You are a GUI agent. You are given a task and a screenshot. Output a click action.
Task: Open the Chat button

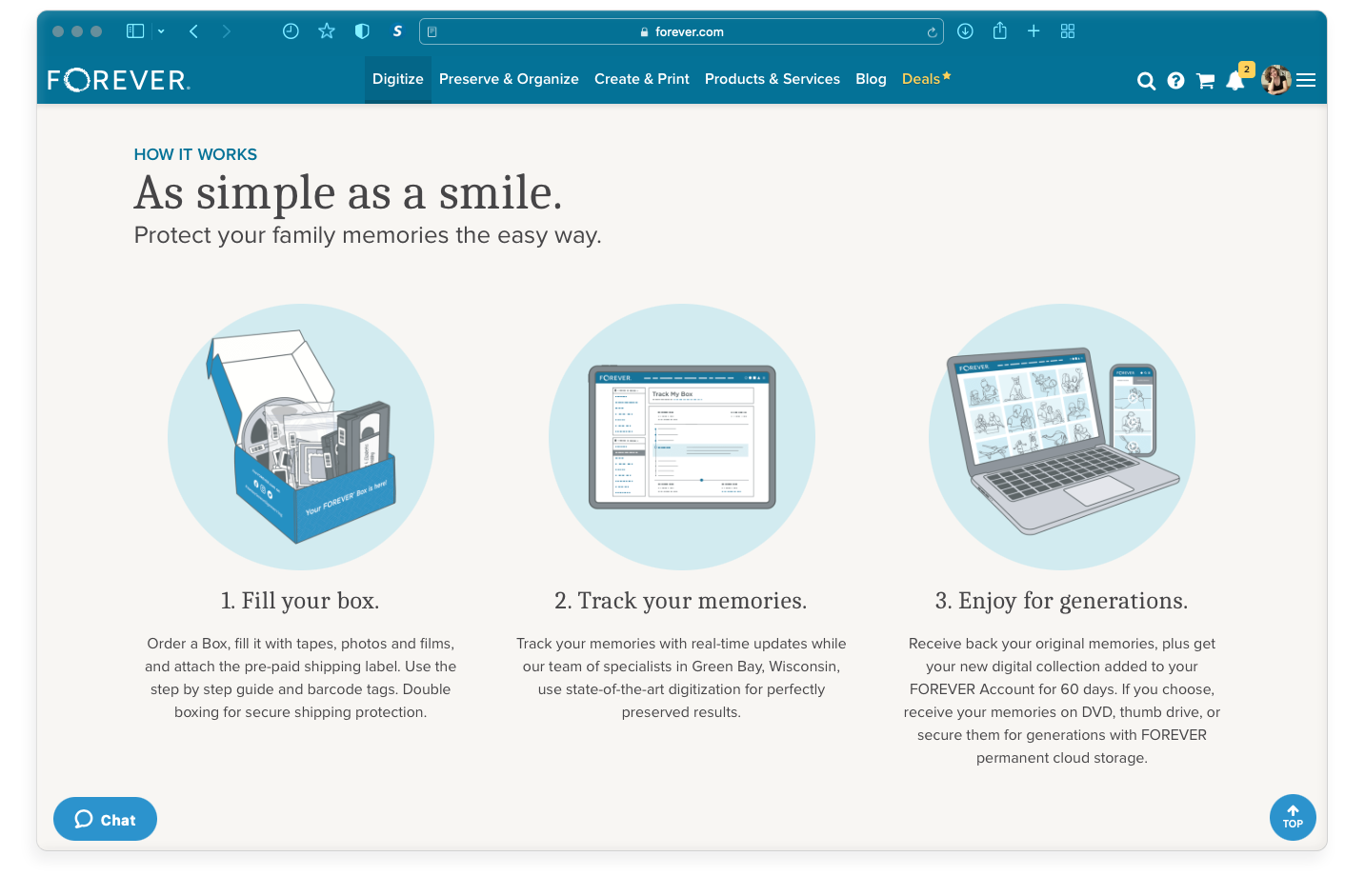tap(105, 819)
